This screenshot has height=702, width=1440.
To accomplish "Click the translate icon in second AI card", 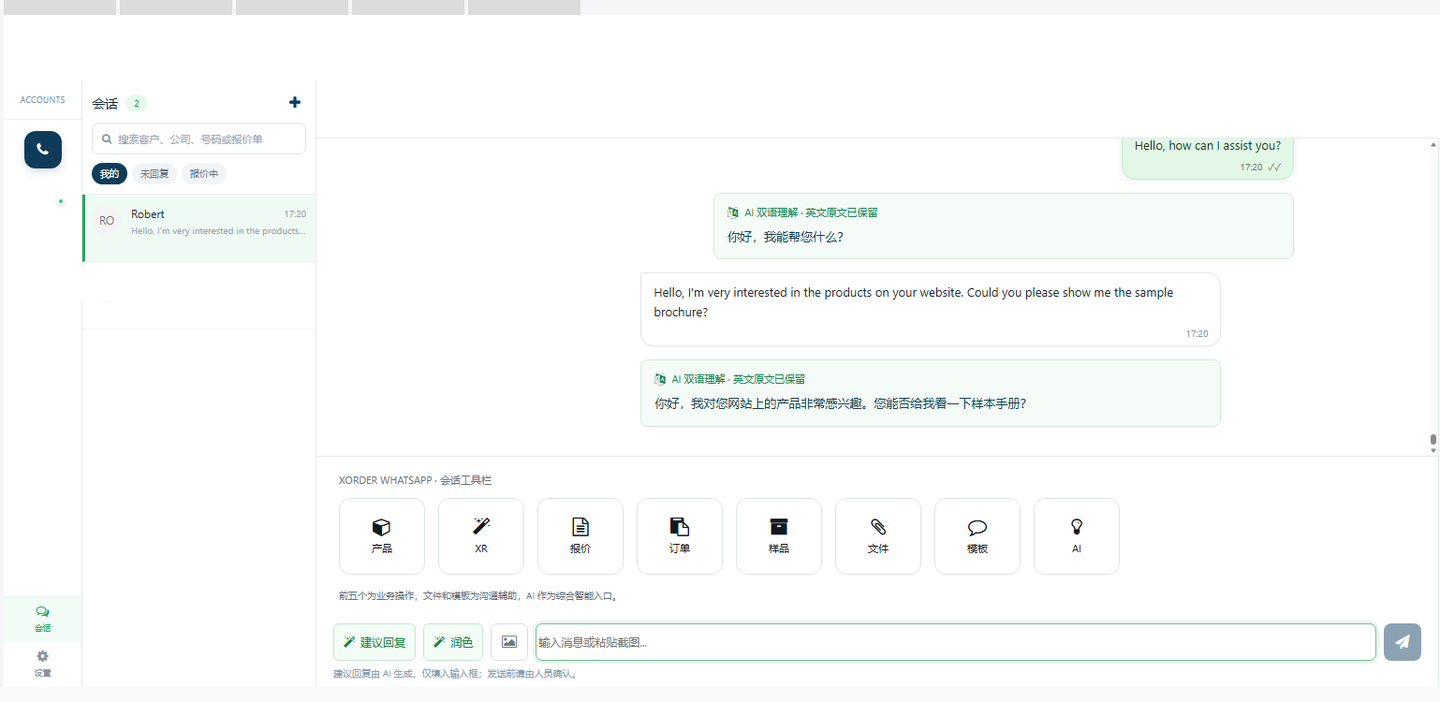I will (660, 380).
